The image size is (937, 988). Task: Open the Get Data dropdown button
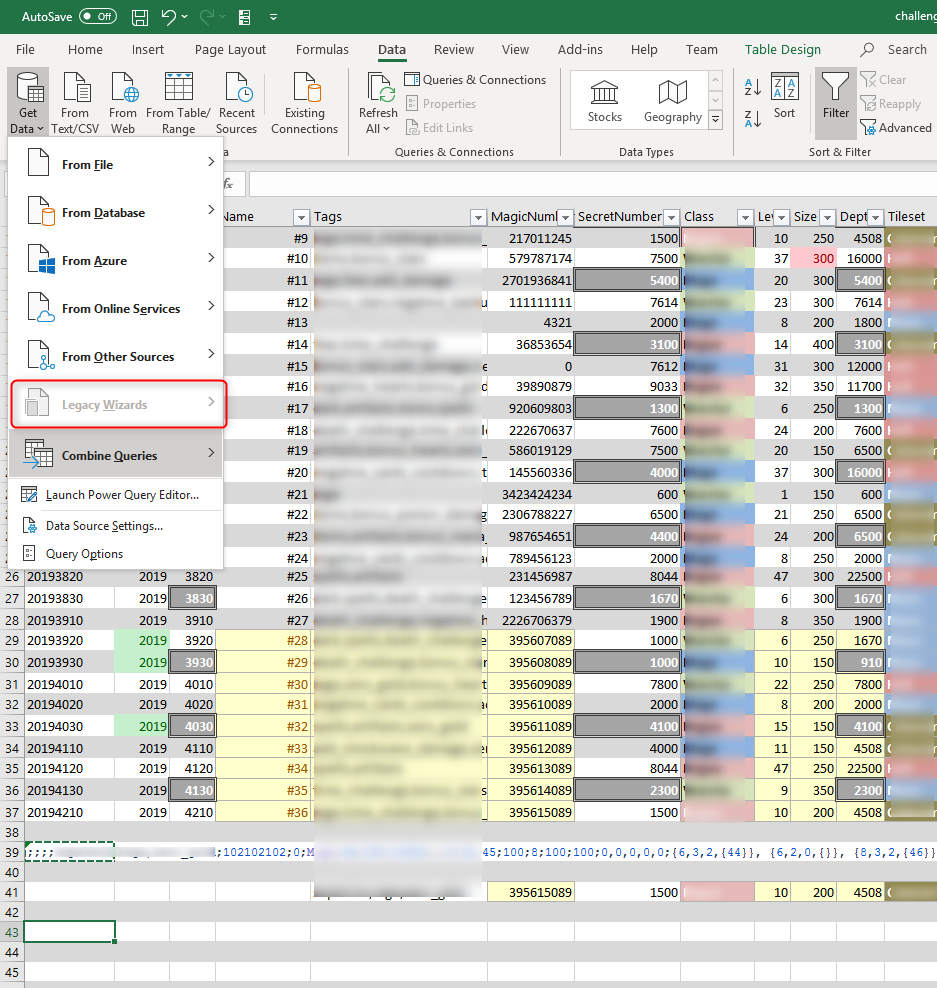pyautogui.click(x=28, y=103)
